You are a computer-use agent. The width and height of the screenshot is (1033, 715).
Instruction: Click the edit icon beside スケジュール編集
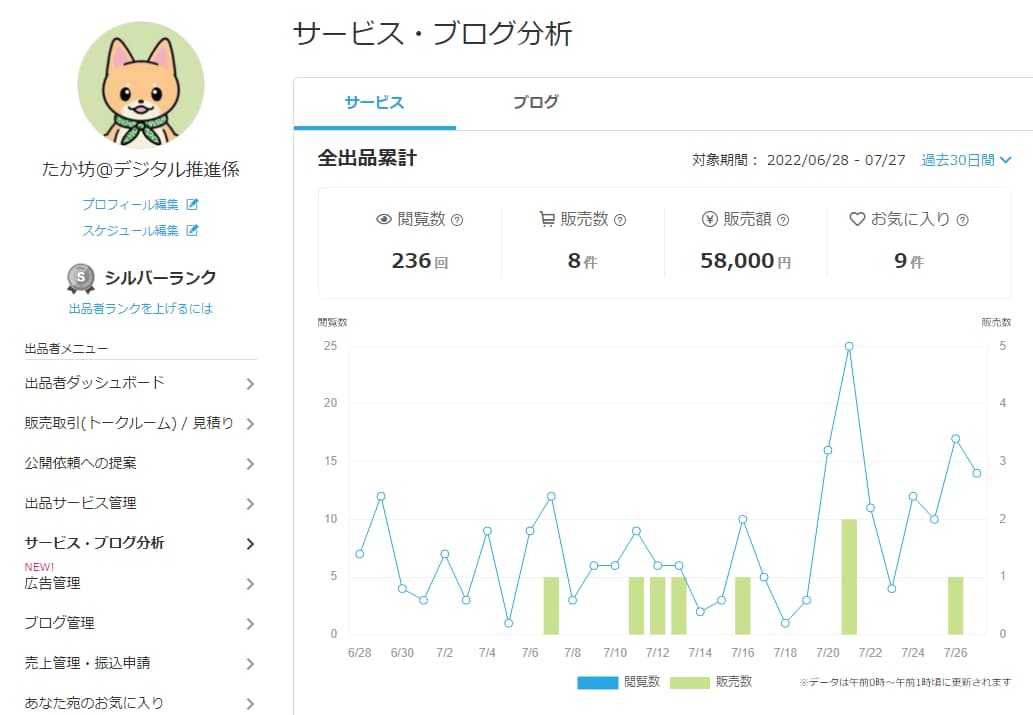pos(192,230)
